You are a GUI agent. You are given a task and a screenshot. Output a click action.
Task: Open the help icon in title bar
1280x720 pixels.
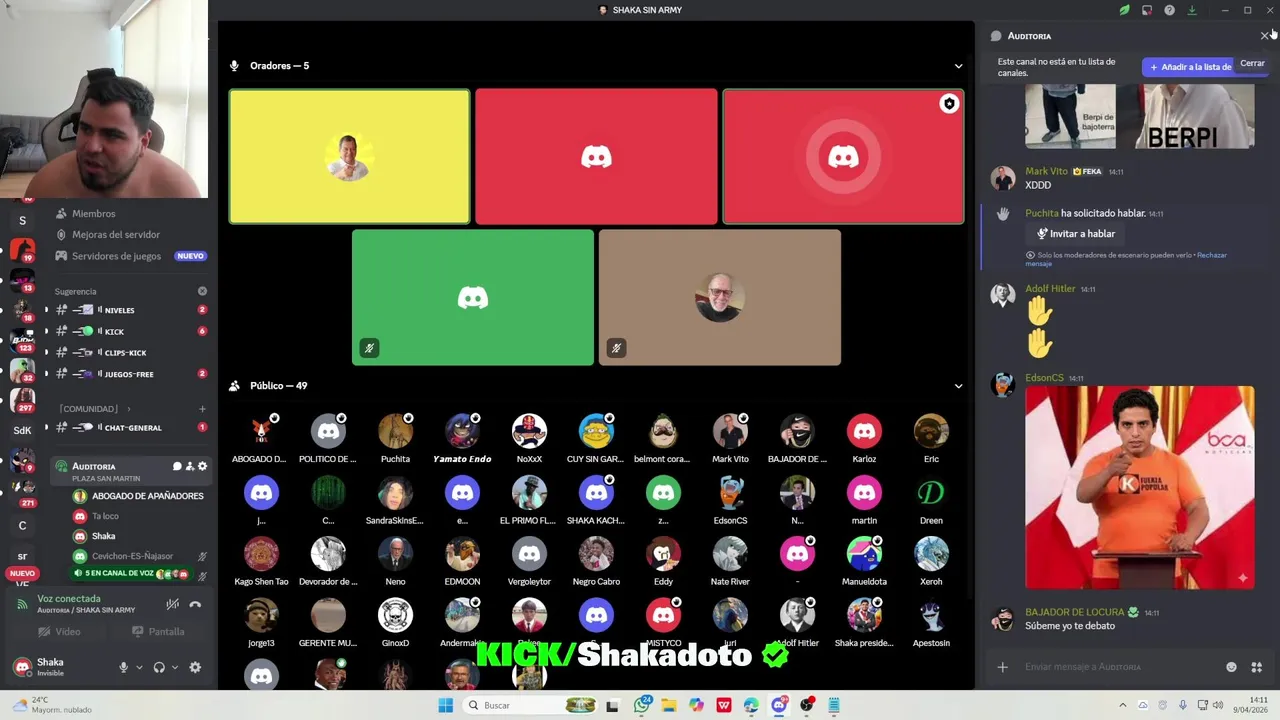[1169, 10]
